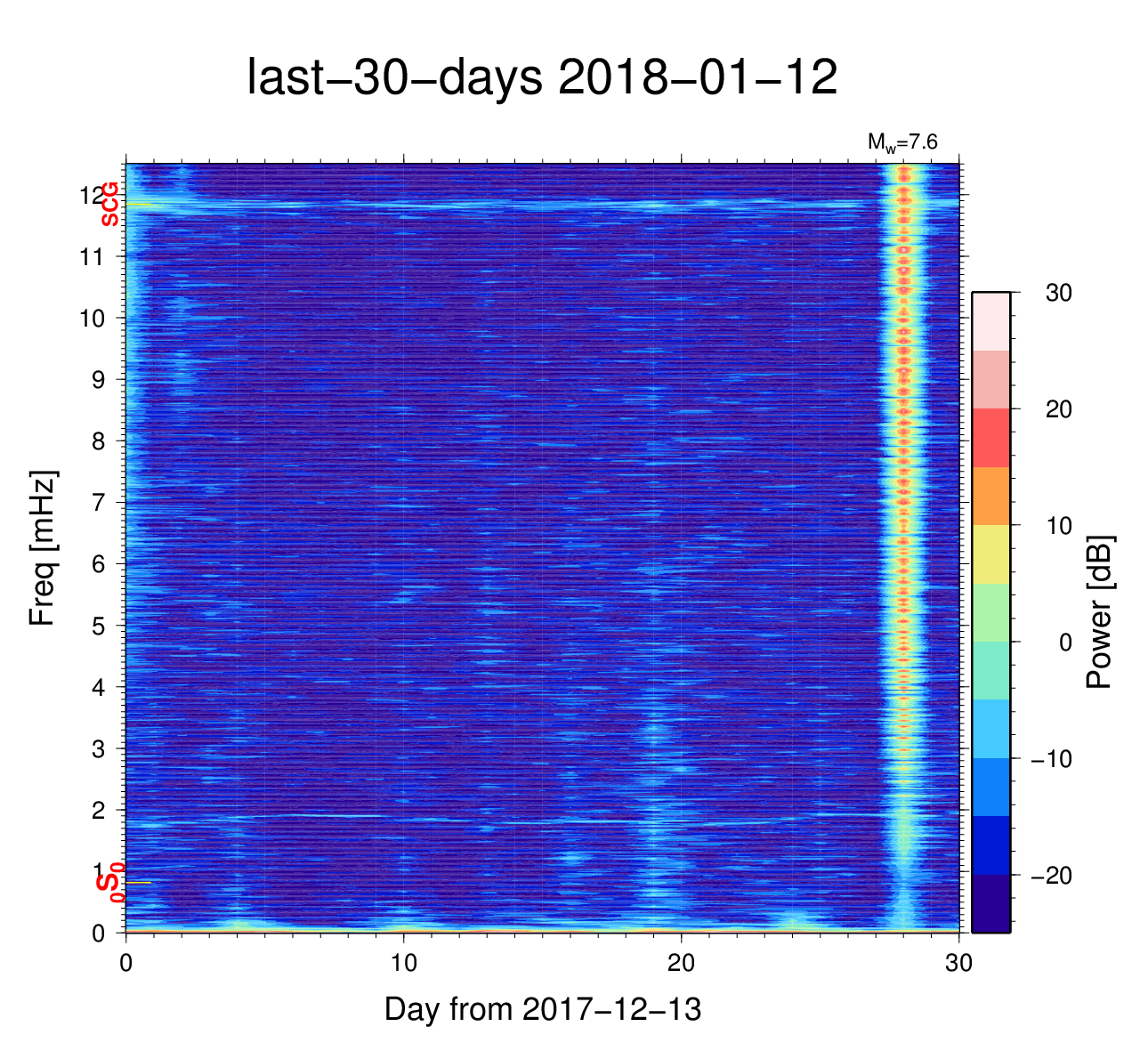This screenshot has width=1148, height=1059.
Task: Click the palest pink segment at the colorbar top
Action: [990, 321]
